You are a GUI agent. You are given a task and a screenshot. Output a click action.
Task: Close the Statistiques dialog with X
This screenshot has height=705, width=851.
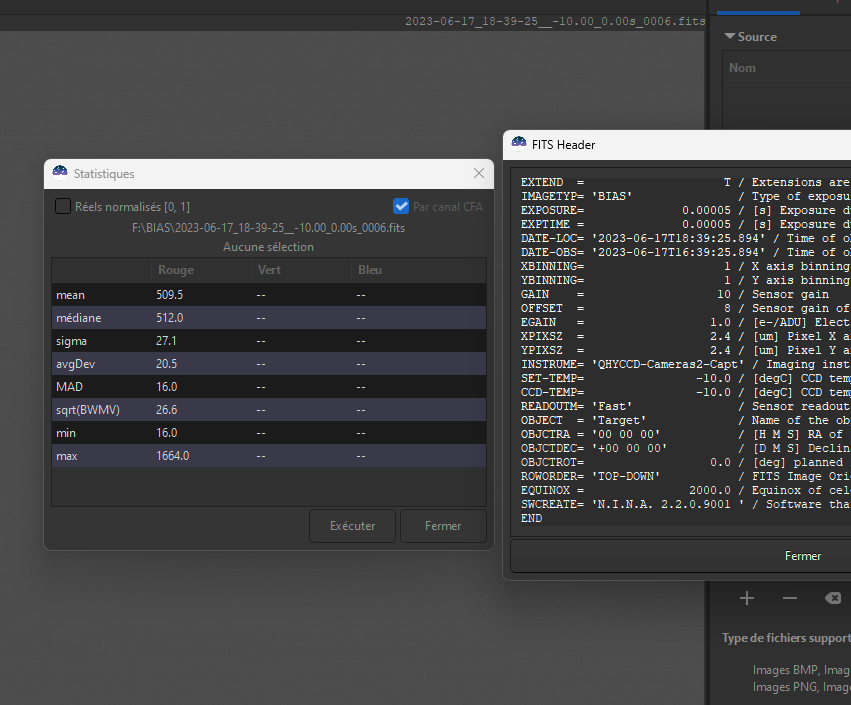click(x=479, y=173)
